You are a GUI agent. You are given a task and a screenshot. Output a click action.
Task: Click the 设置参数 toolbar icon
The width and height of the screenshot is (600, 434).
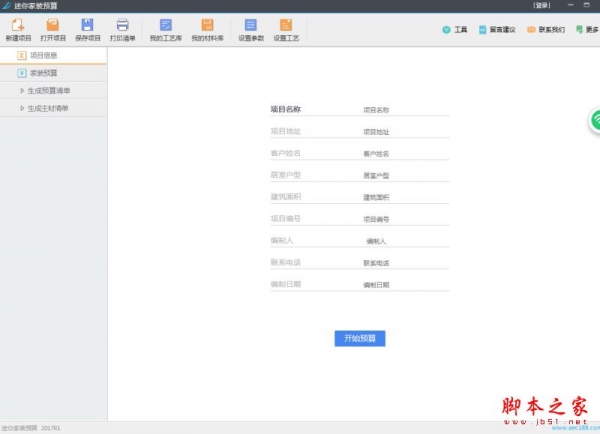250,25
